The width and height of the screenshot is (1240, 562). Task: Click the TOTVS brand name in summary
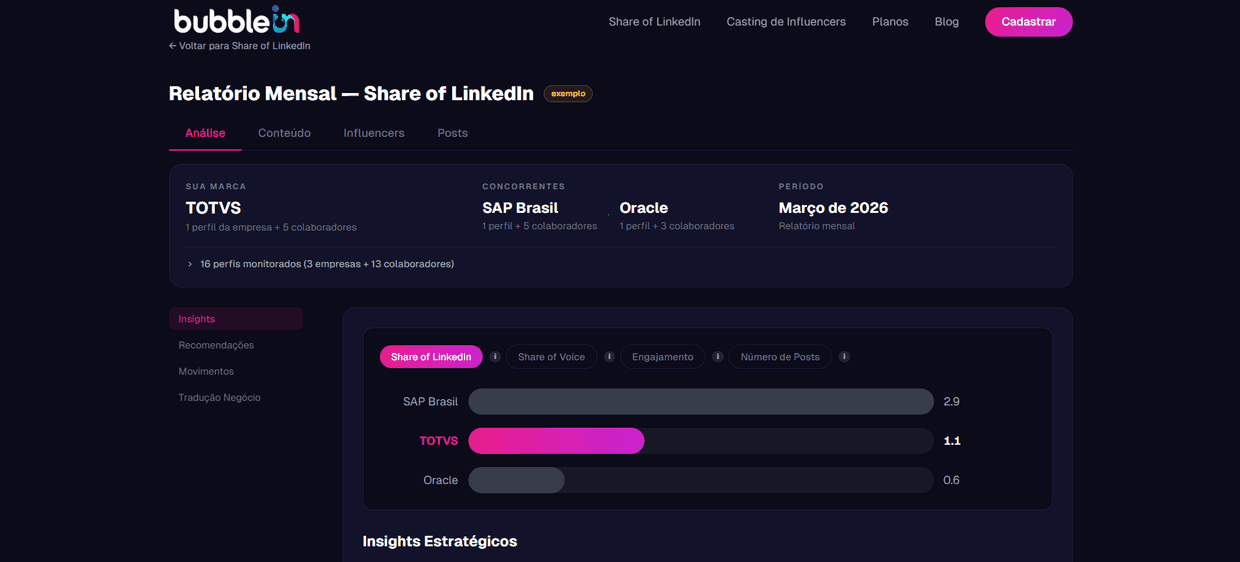coord(214,208)
